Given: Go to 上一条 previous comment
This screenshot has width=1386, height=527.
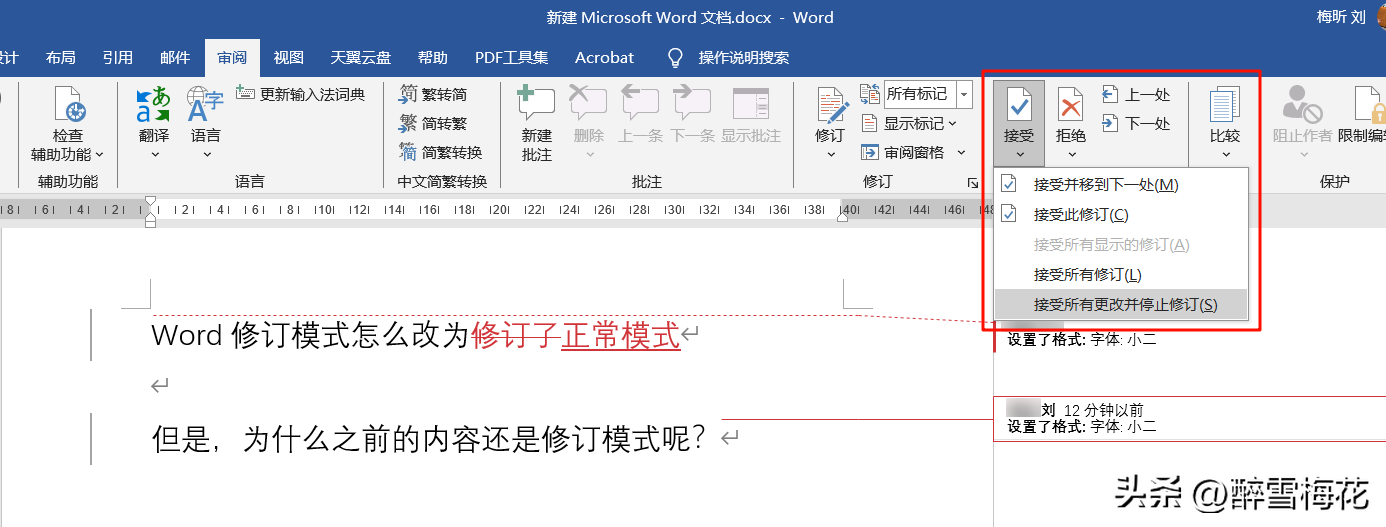Looking at the screenshot, I should pyautogui.click(x=640, y=105).
